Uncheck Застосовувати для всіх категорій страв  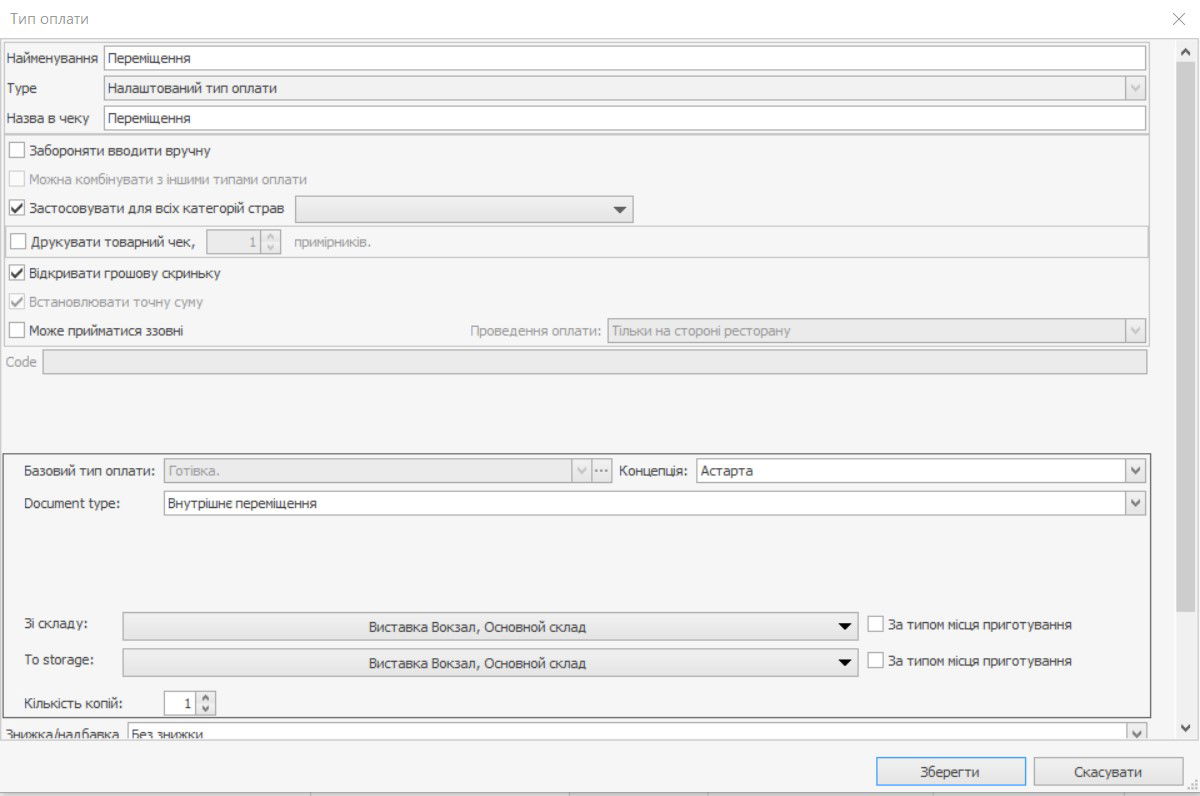(x=17, y=209)
